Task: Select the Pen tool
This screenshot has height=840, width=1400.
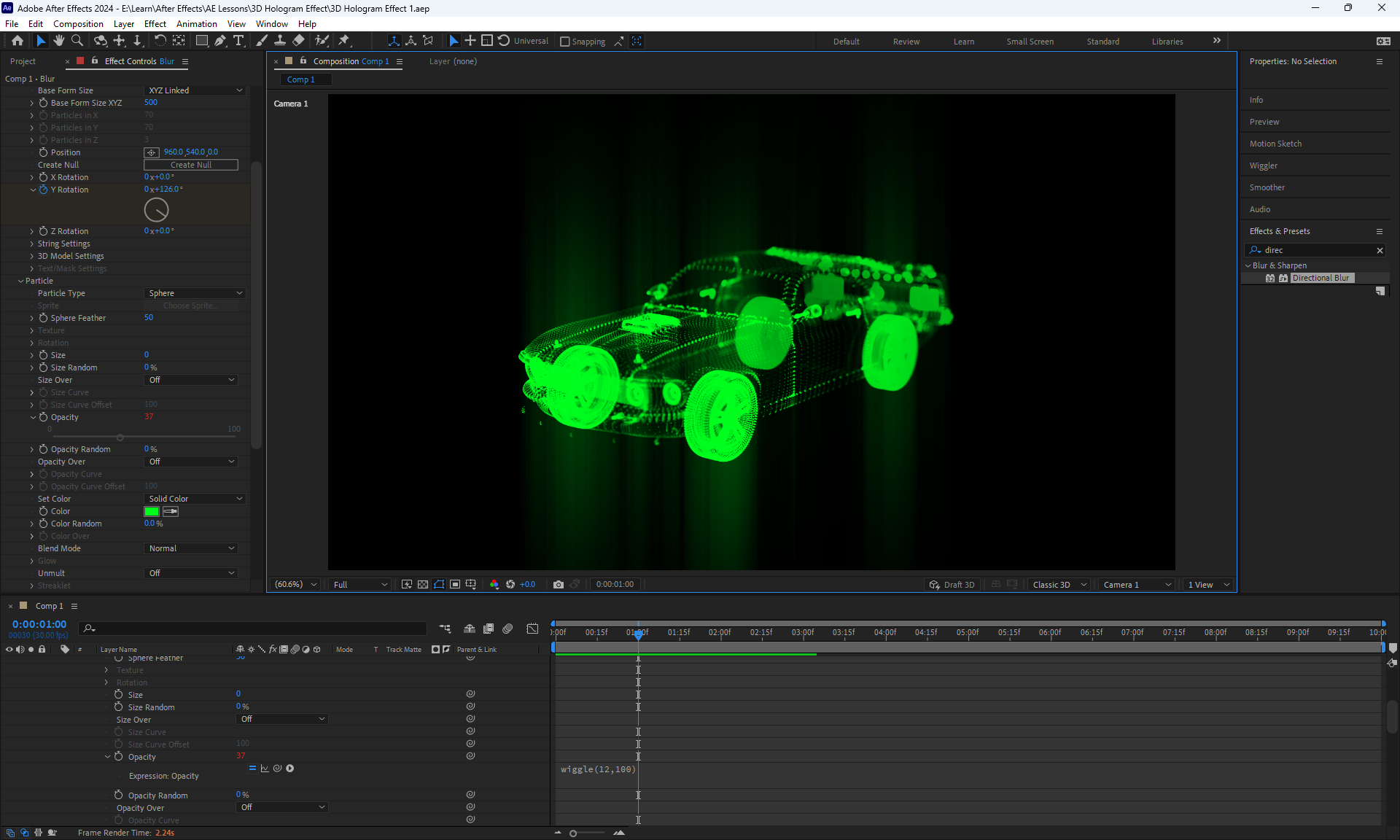Action: [220, 41]
